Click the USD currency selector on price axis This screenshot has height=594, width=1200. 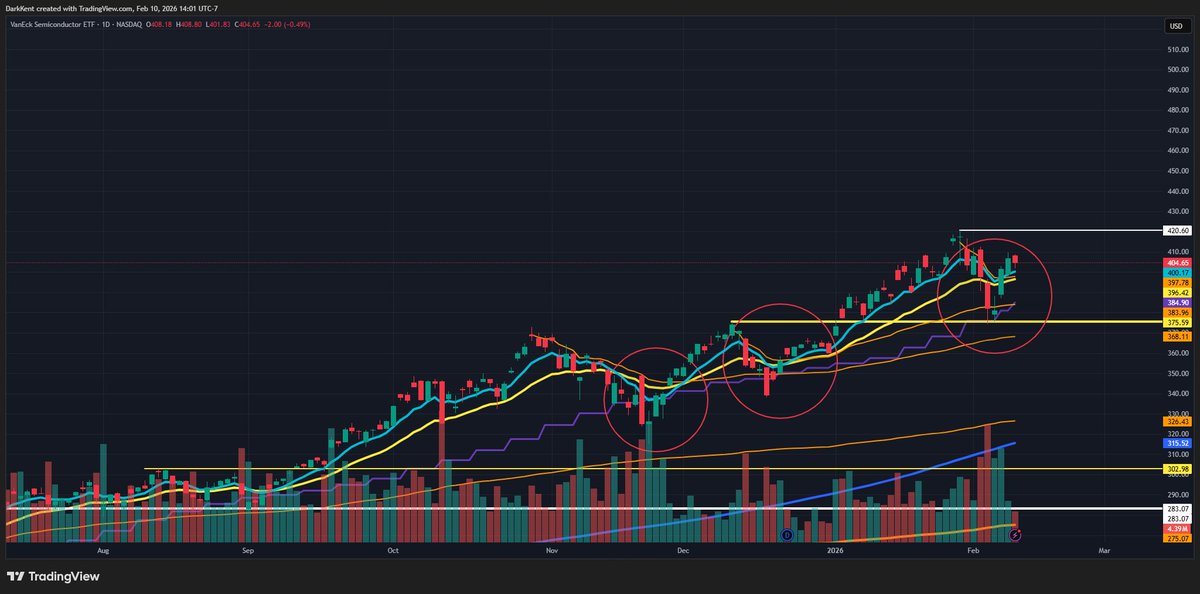1177,26
